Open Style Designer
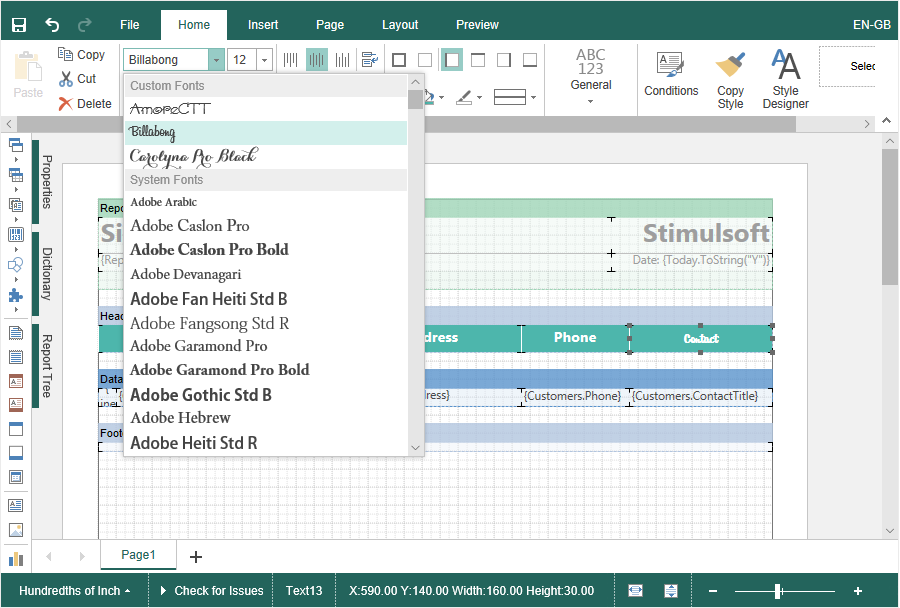The height and width of the screenshot is (608, 900). pyautogui.click(x=785, y=80)
